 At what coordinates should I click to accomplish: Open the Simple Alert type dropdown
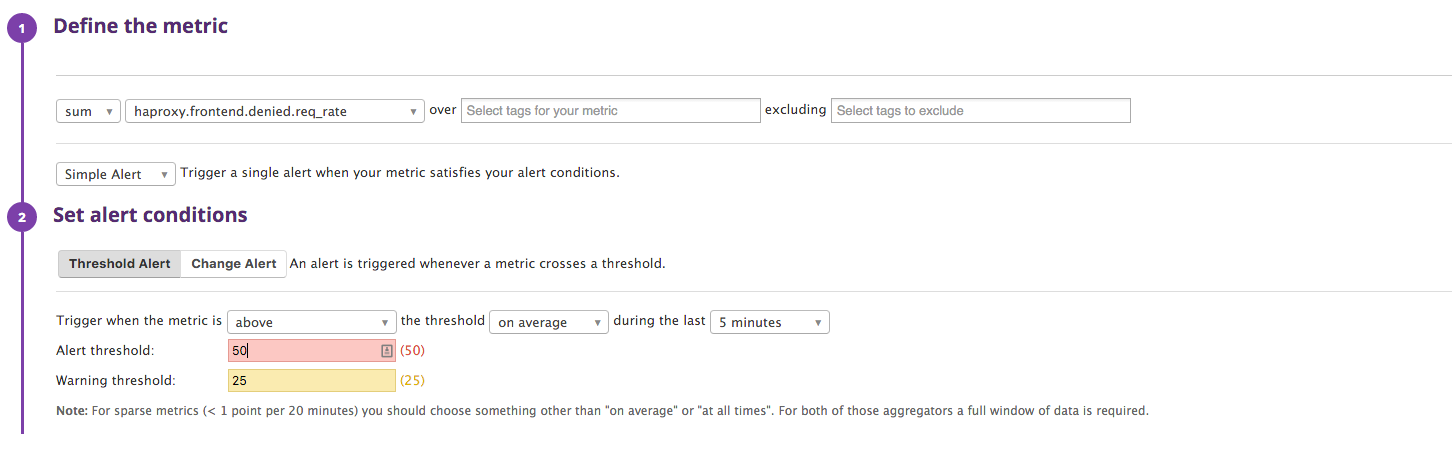tap(115, 174)
